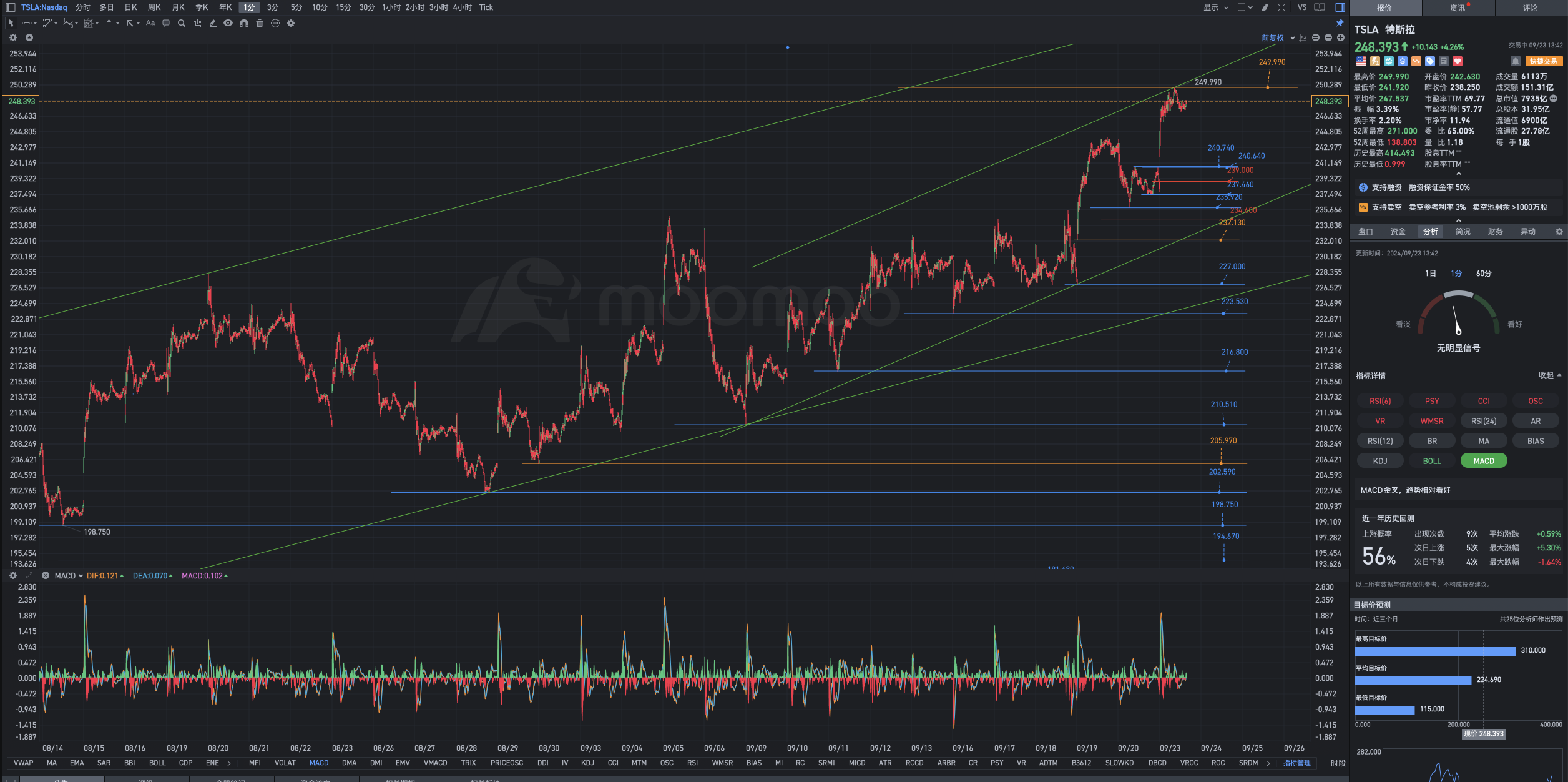Click the X:Y axis scale icon
Image resolution: width=1568 pixels, height=782 pixels.
coord(1303,38)
